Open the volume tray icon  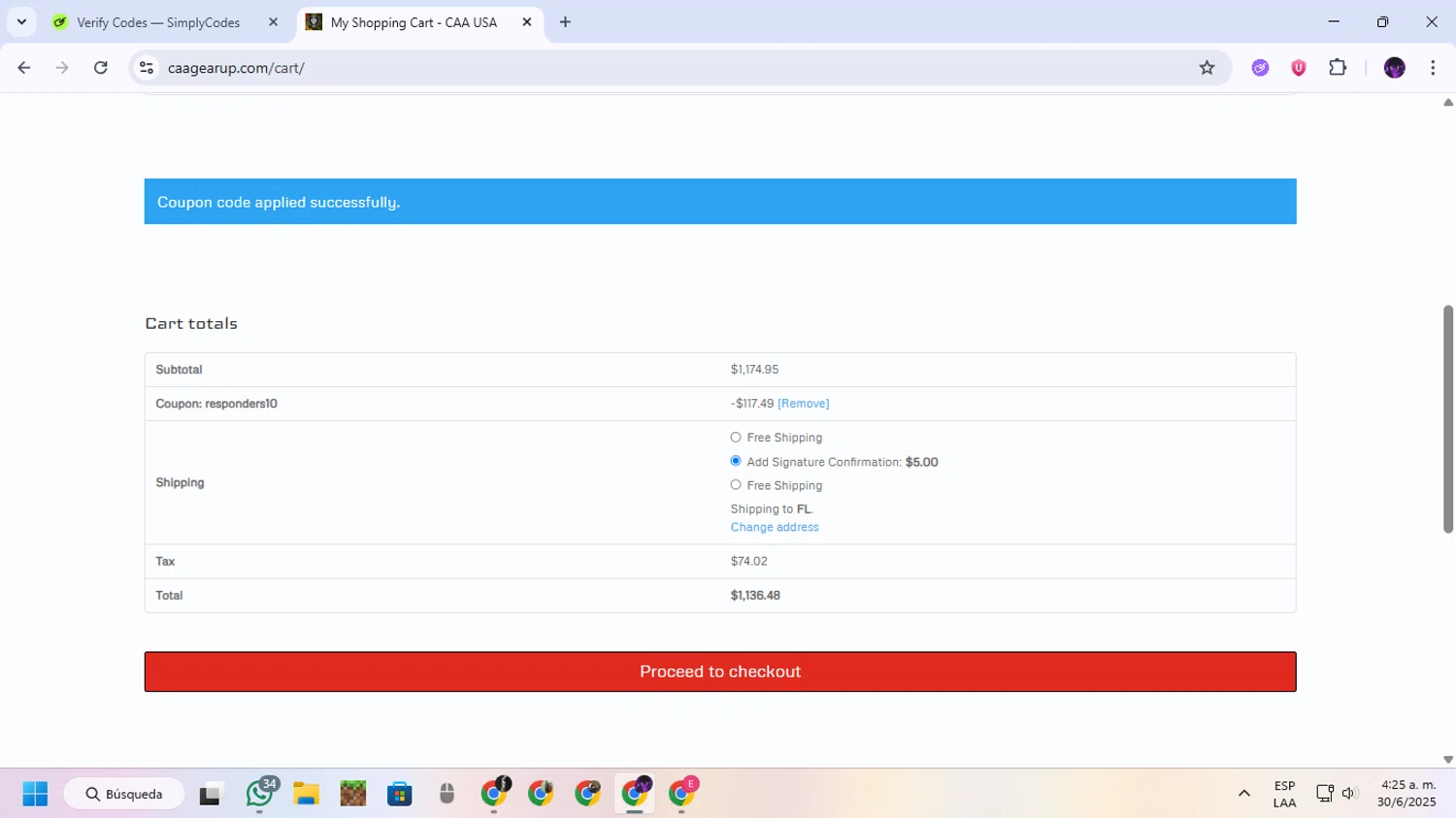1348,794
